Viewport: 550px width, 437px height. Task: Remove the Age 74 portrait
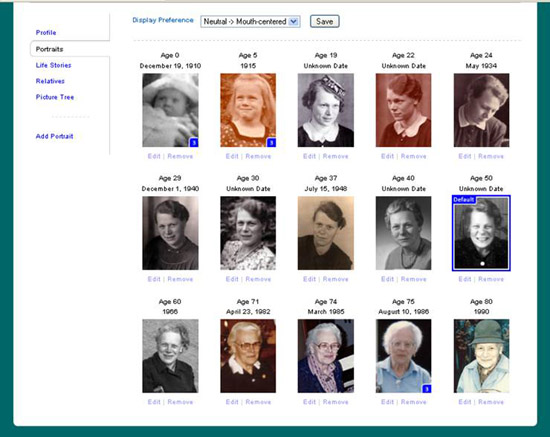coord(336,402)
